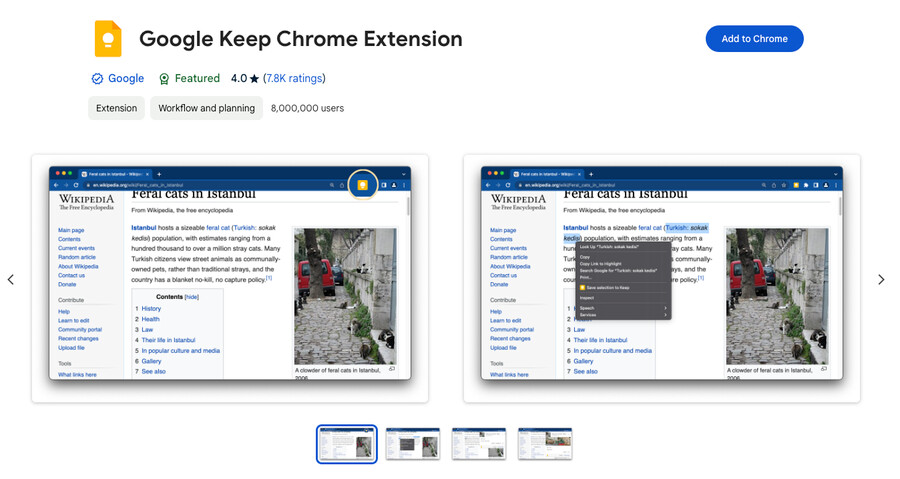Select the Extension category chip
Viewport: 900px width, 479px height.
116,108
